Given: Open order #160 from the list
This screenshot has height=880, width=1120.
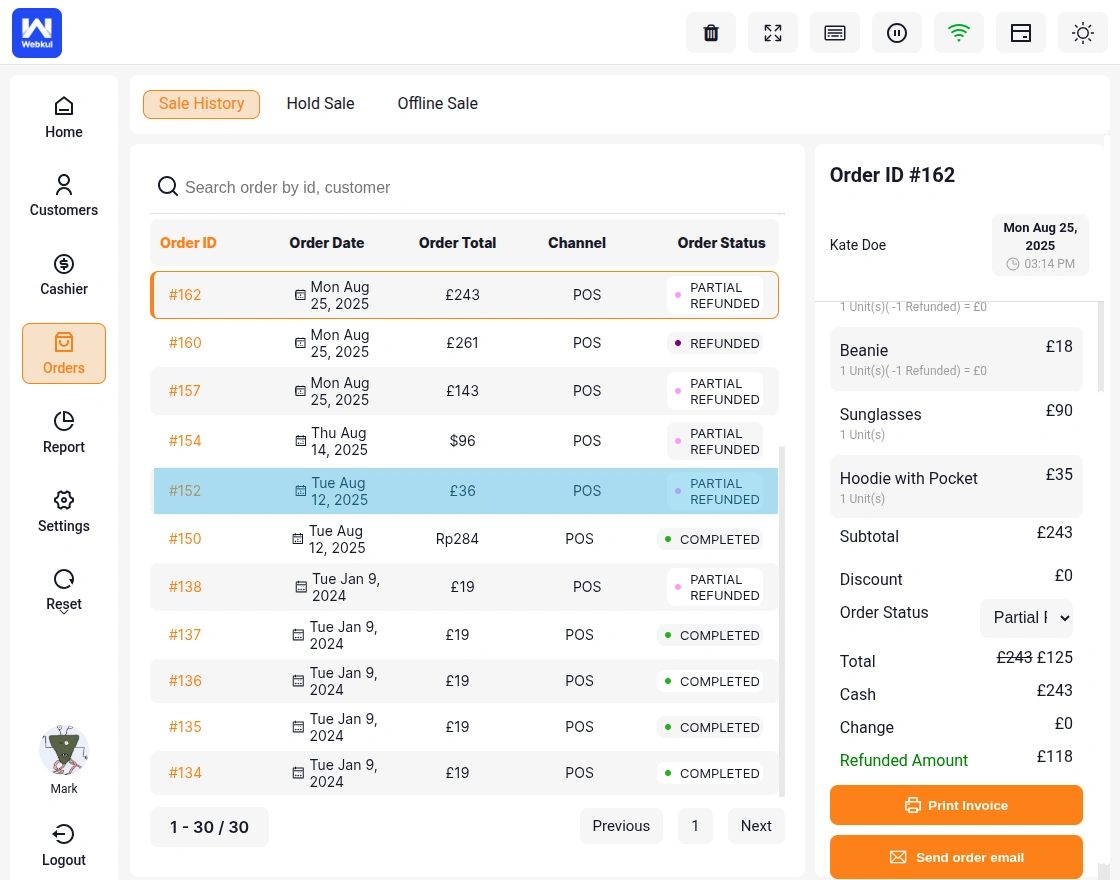Looking at the screenshot, I should point(185,343).
